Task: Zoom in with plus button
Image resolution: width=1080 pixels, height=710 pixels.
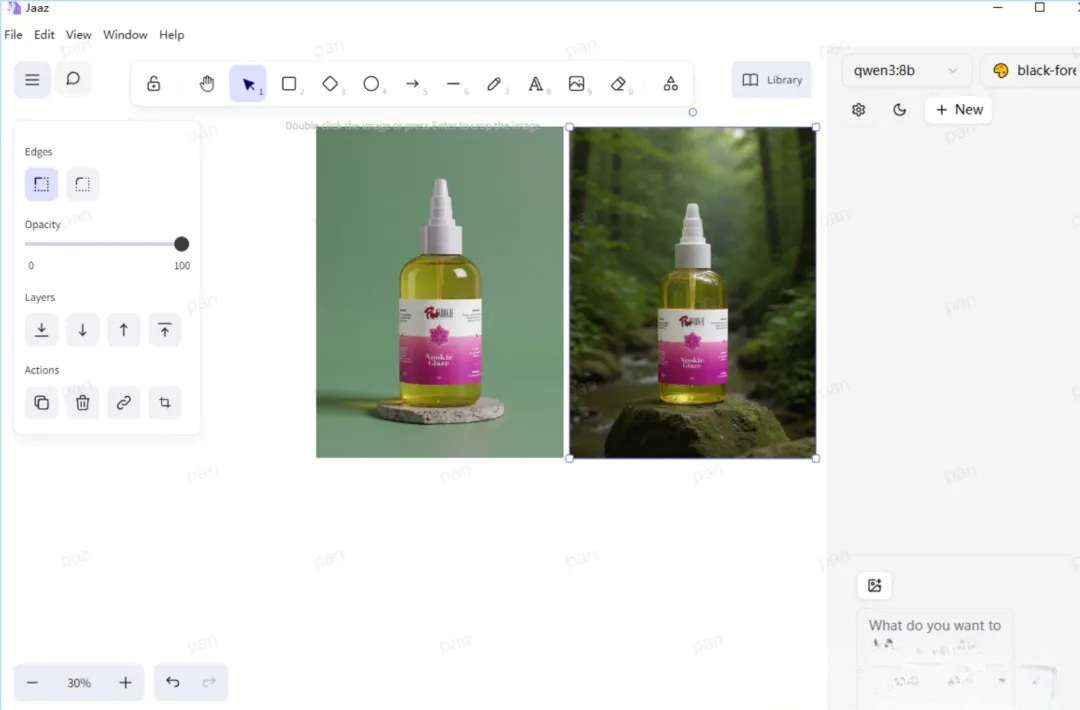Action: (125, 682)
